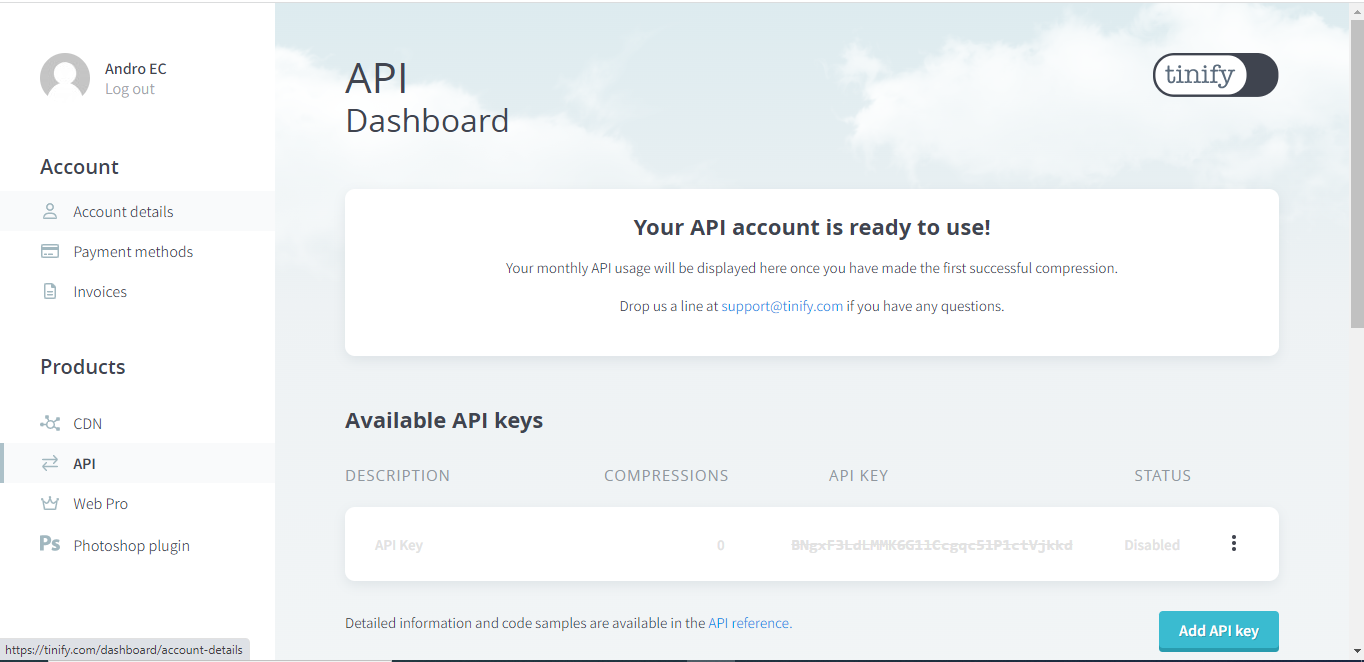
Task: Toggle the tinify pill switch
Action: [1215, 74]
